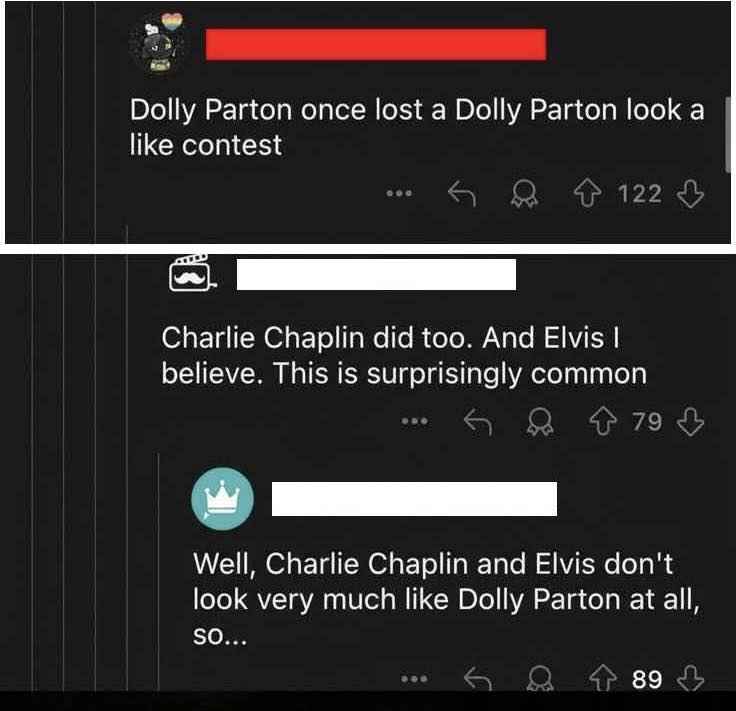Open the crown avatar user's profile
This screenshot has height=711, width=736.
tap(222, 499)
